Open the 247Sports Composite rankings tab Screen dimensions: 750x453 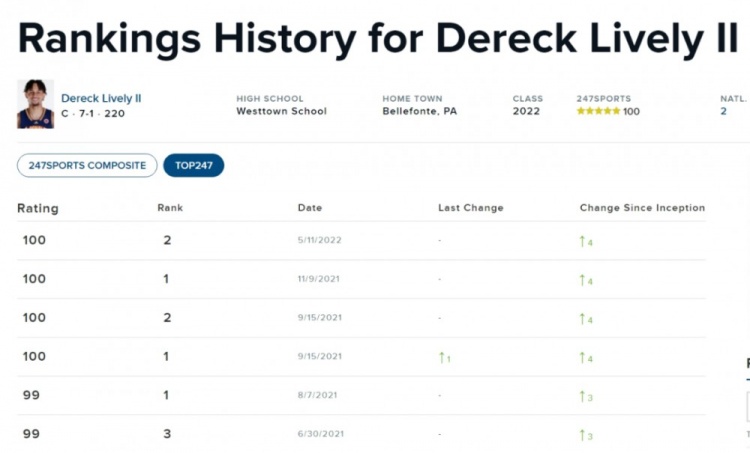click(x=87, y=165)
